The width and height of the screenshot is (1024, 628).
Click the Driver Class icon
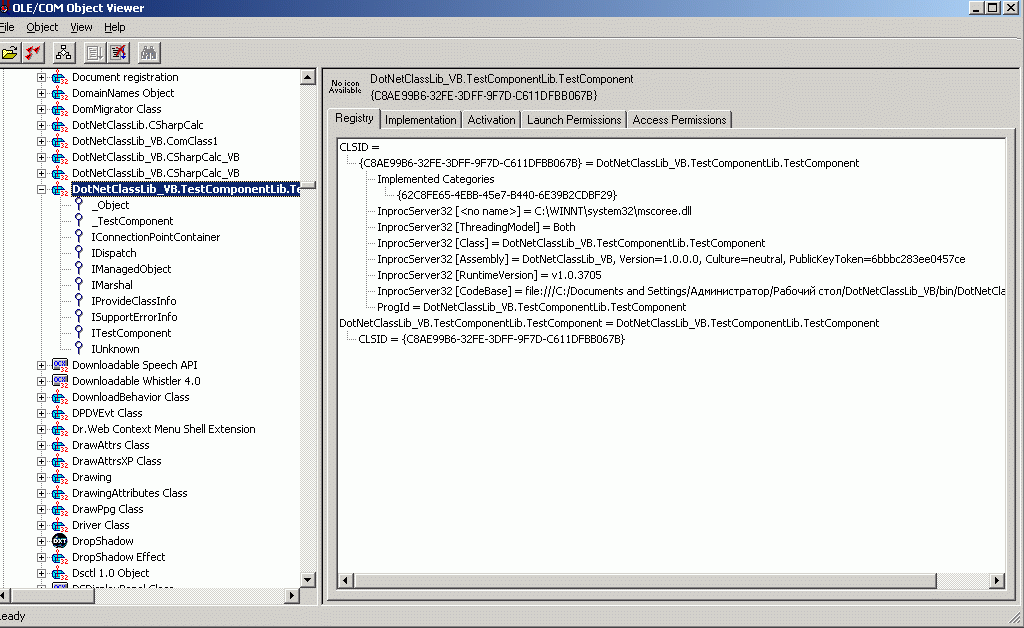coord(59,526)
